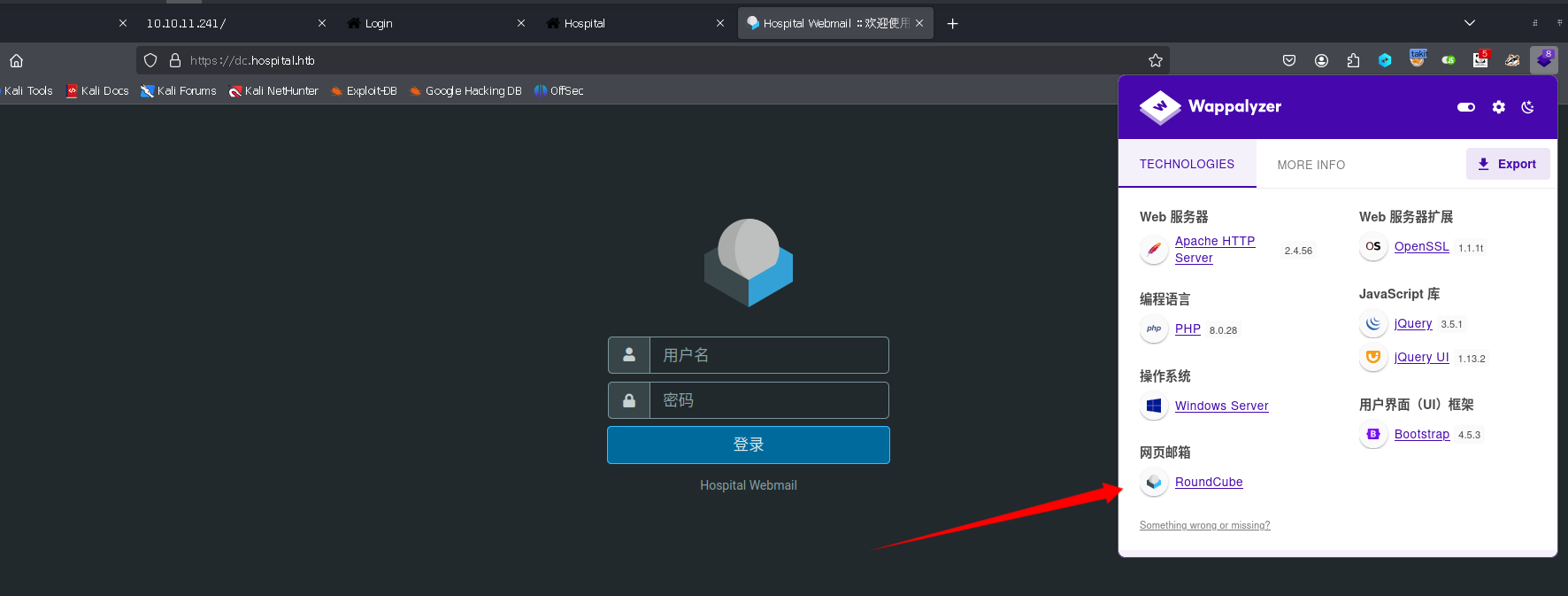Toggle the Wappalyzer enable switch
The width and height of the screenshot is (1568, 596).
click(x=1466, y=107)
